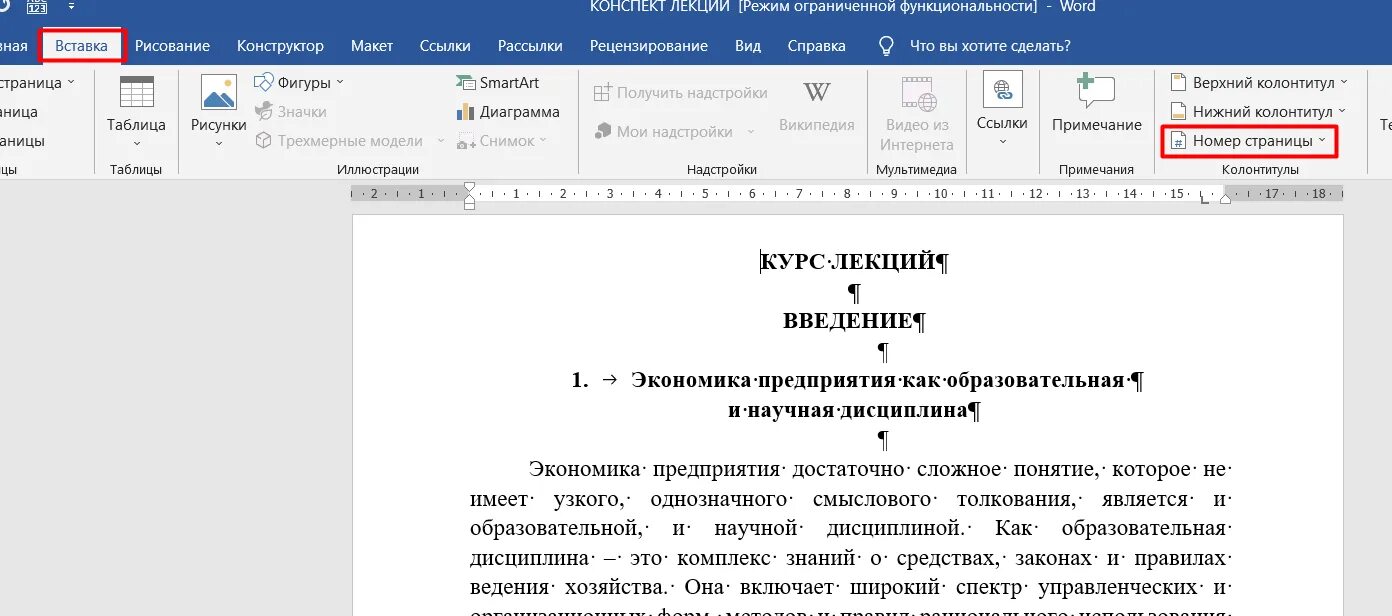This screenshot has width=1392, height=616.
Task: Click the Значки icons button
Action: click(x=291, y=112)
